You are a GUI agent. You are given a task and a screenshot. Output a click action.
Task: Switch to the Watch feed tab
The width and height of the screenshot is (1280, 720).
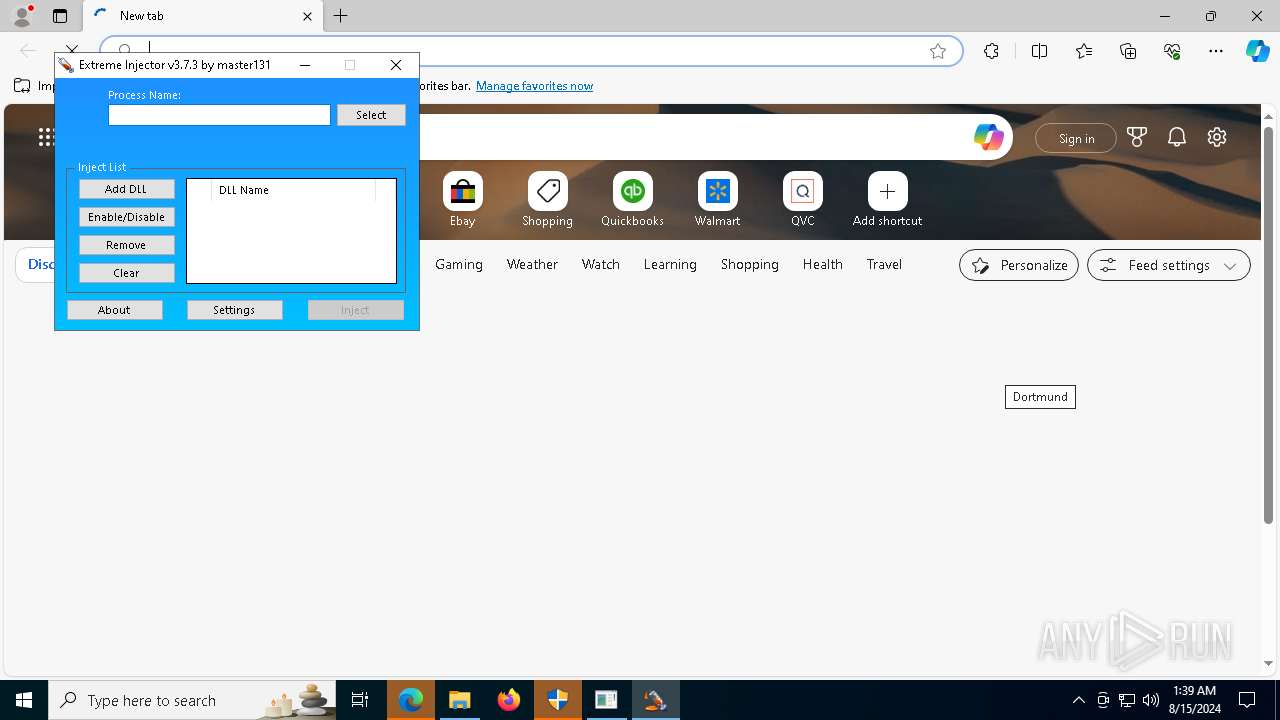(601, 265)
